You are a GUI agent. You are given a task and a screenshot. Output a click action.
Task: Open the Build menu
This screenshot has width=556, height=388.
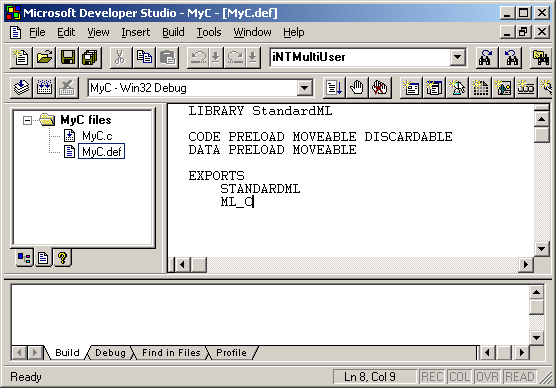(x=173, y=32)
